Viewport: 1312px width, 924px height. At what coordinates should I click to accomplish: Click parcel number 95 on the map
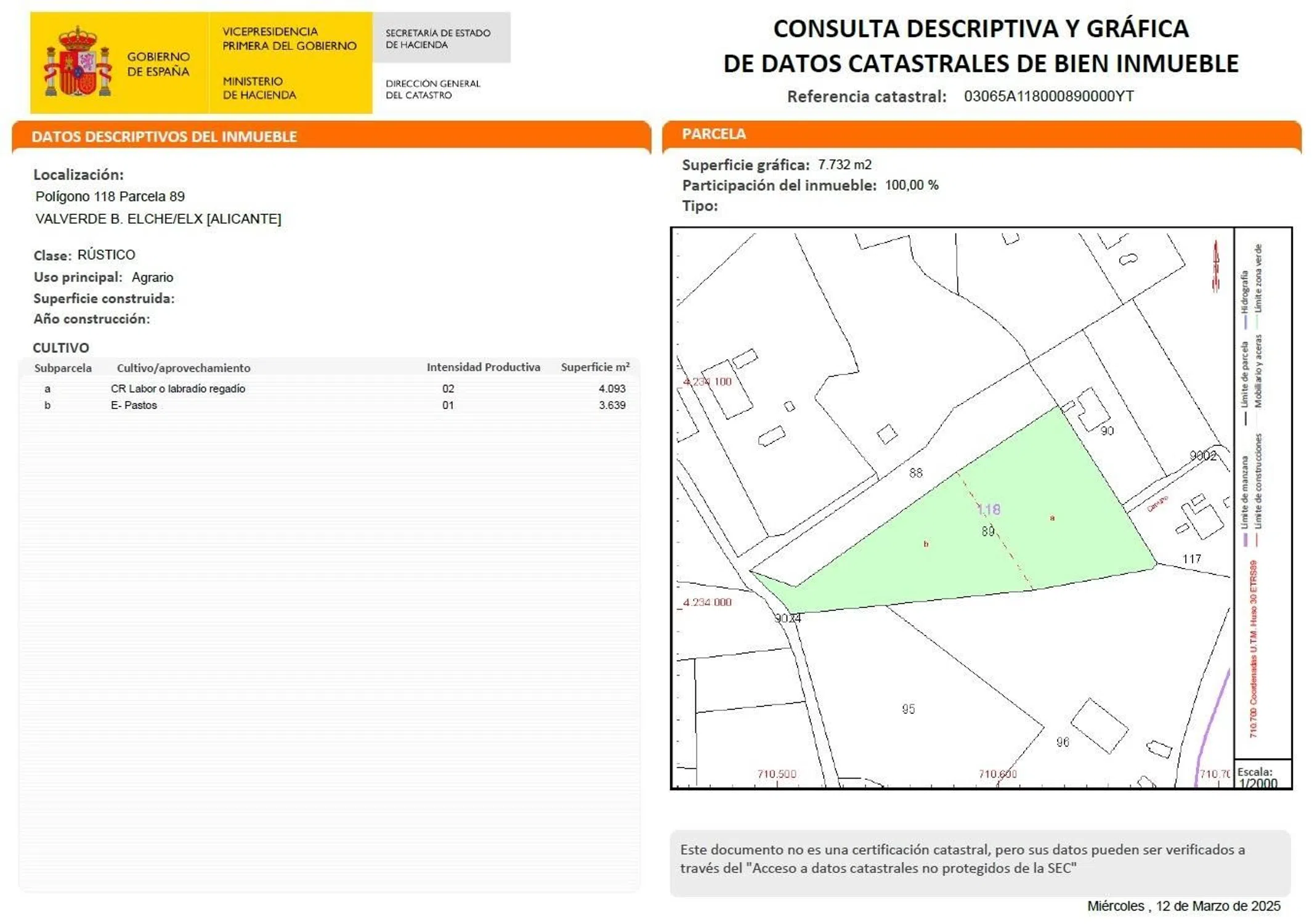(908, 709)
